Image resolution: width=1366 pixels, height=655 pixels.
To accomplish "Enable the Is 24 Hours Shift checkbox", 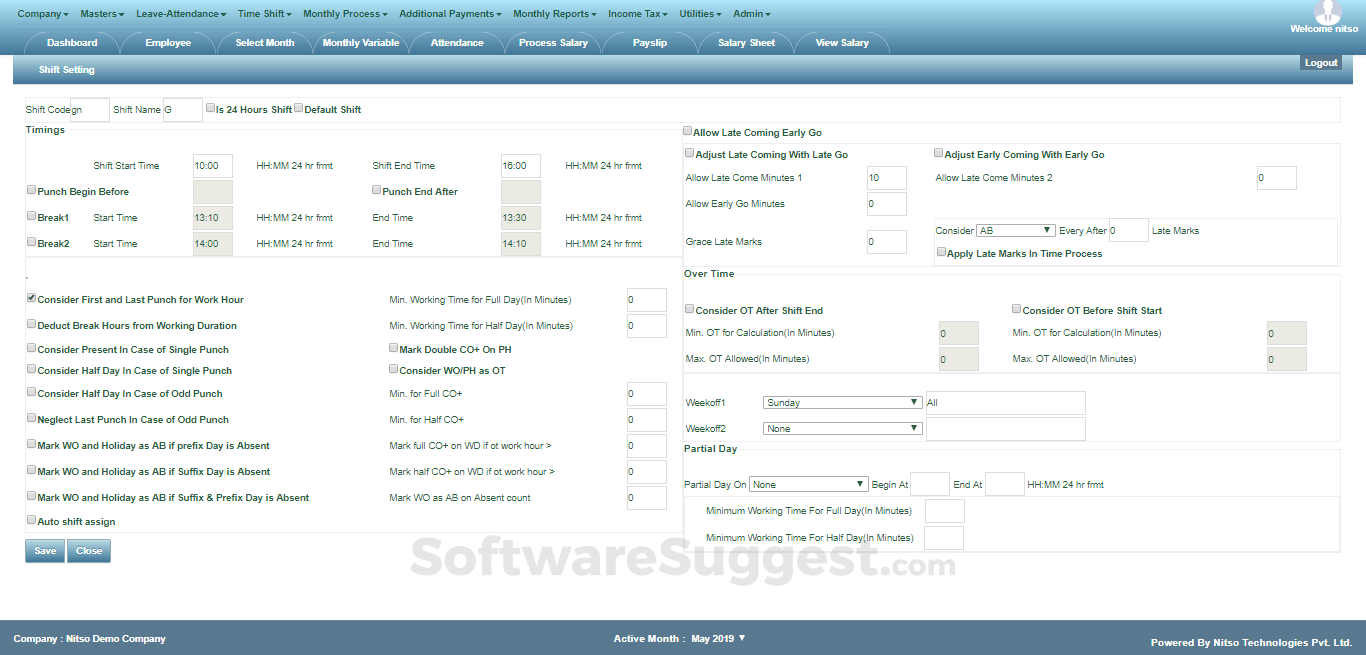I will (210, 106).
